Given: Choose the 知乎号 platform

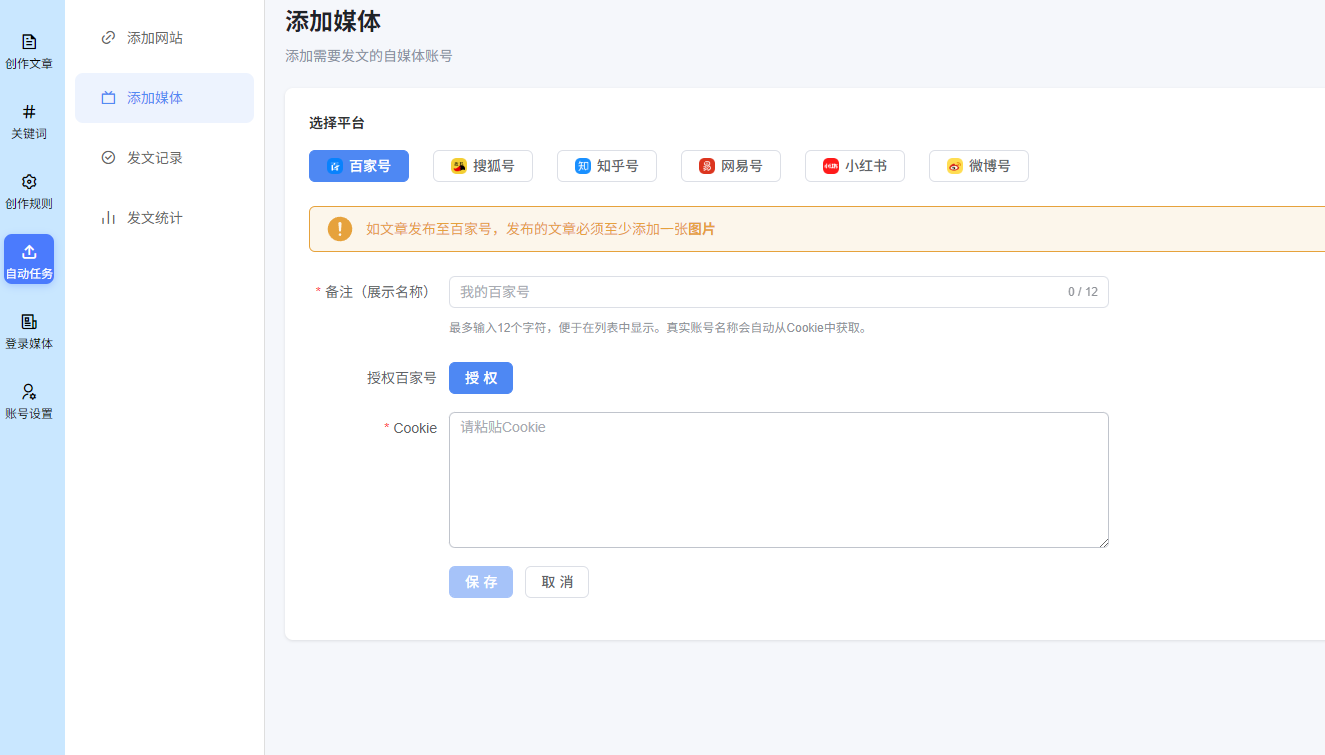Looking at the screenshot, I should click(606, 166).
